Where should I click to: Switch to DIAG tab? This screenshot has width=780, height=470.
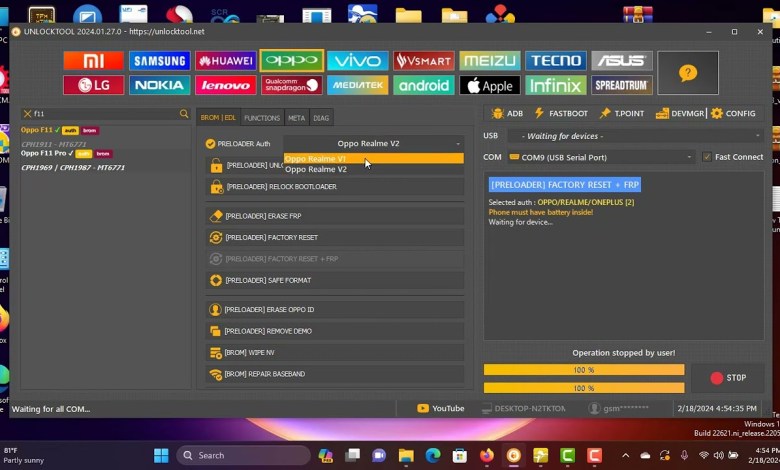[321, 118]
